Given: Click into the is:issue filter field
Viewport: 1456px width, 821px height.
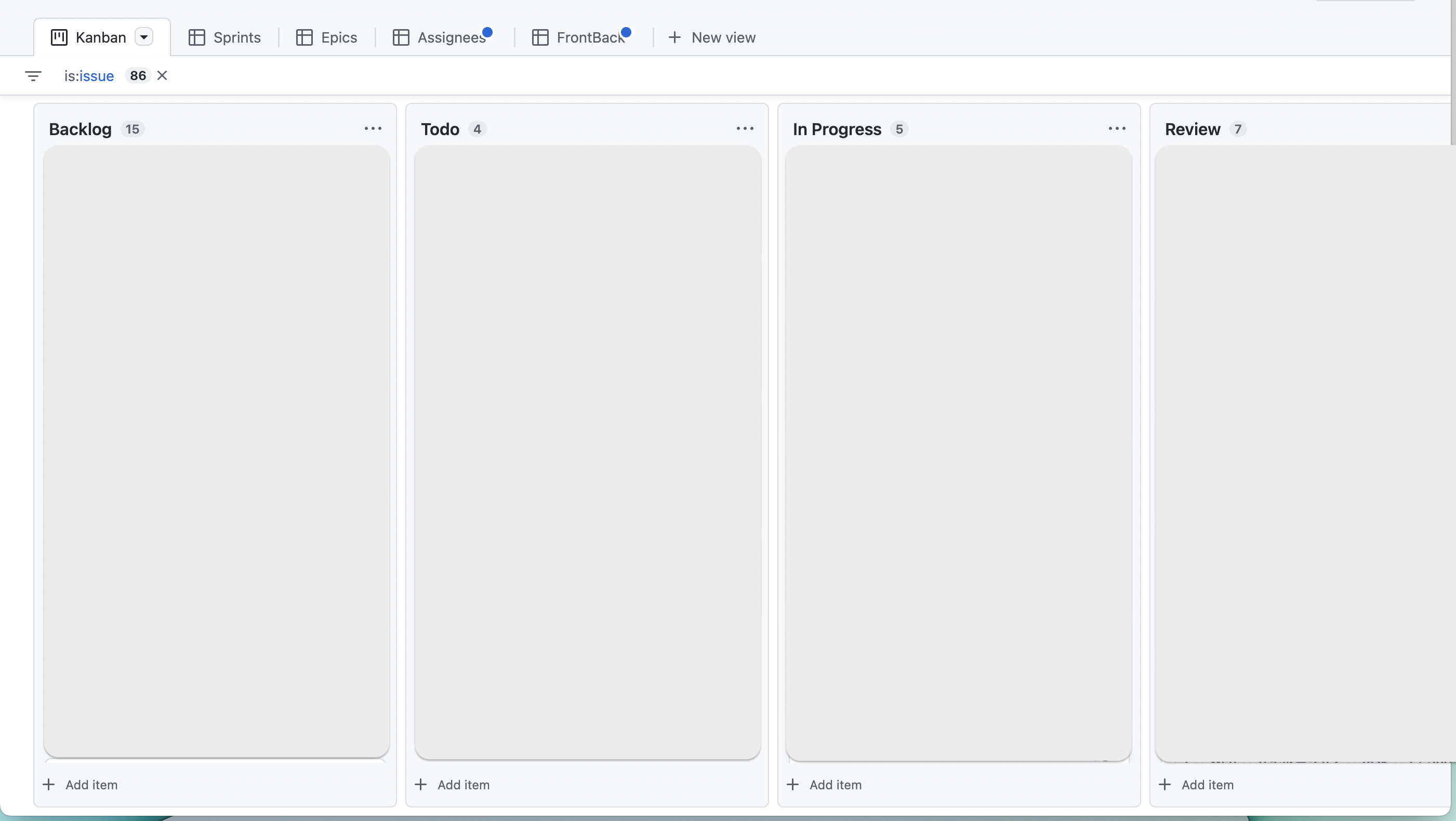Looking at the screenshot, I should click(x=89, y=76).
